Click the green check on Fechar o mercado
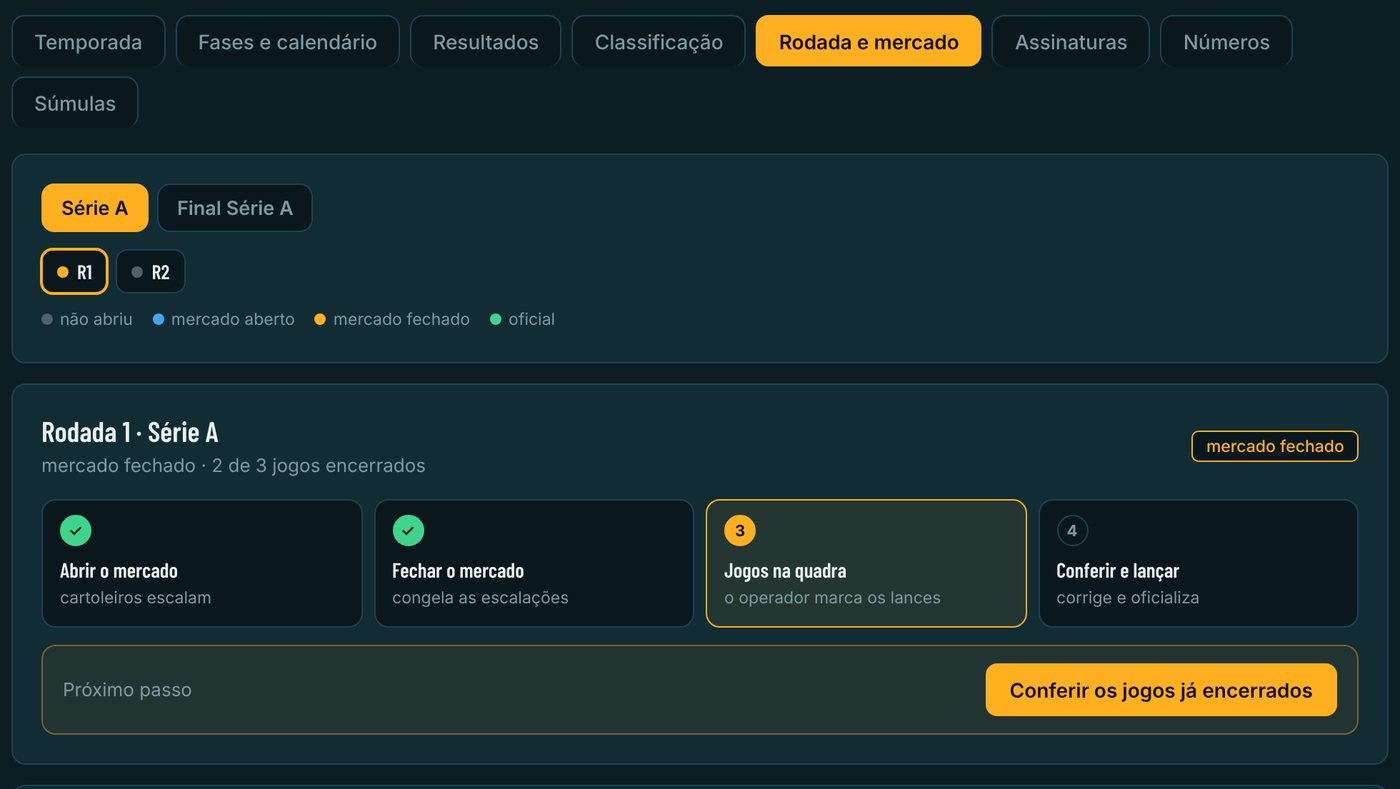The image size is (1400, 789). [408, 531]
